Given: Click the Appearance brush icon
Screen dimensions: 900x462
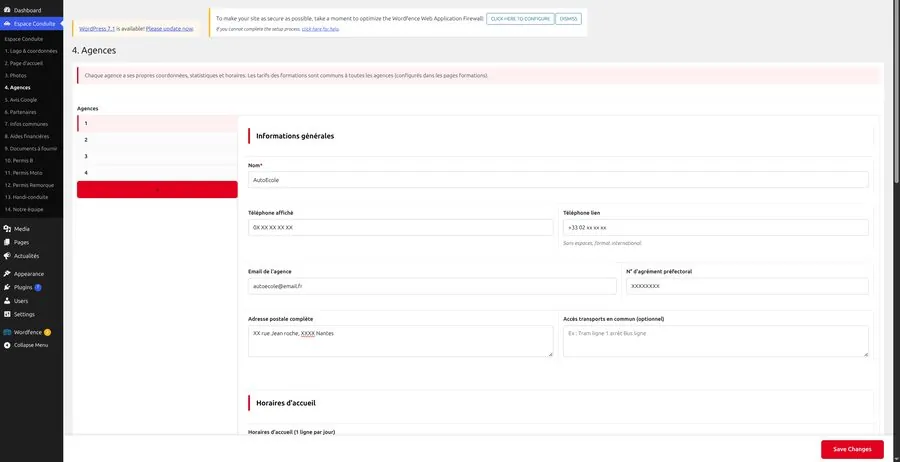Looking at the screenshot, I should pyautogui.click(x=7, y=274).
